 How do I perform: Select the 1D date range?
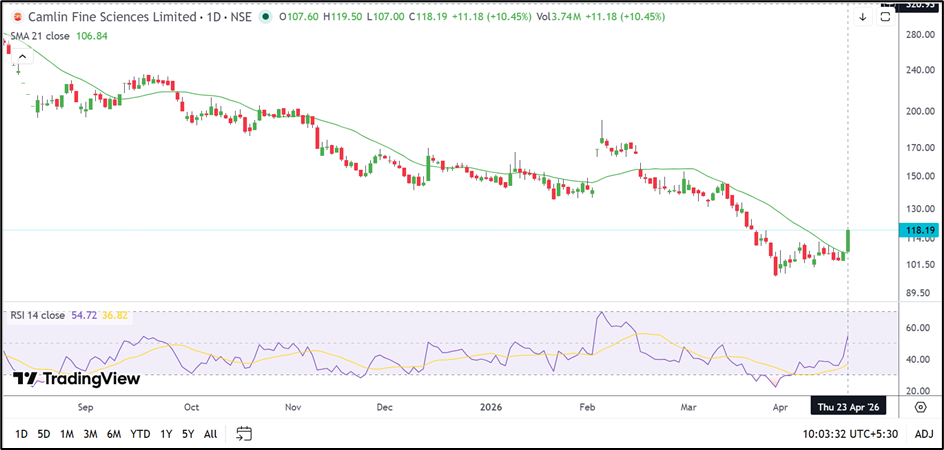[19, 433]
